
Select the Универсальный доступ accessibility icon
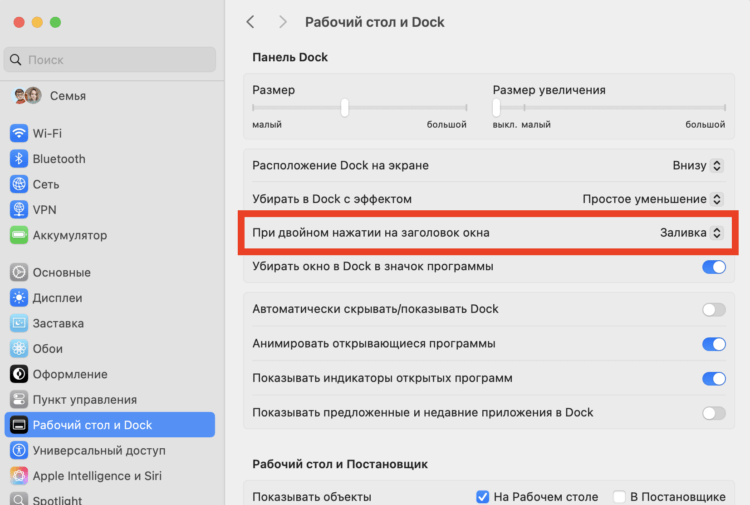coord(19,450)
